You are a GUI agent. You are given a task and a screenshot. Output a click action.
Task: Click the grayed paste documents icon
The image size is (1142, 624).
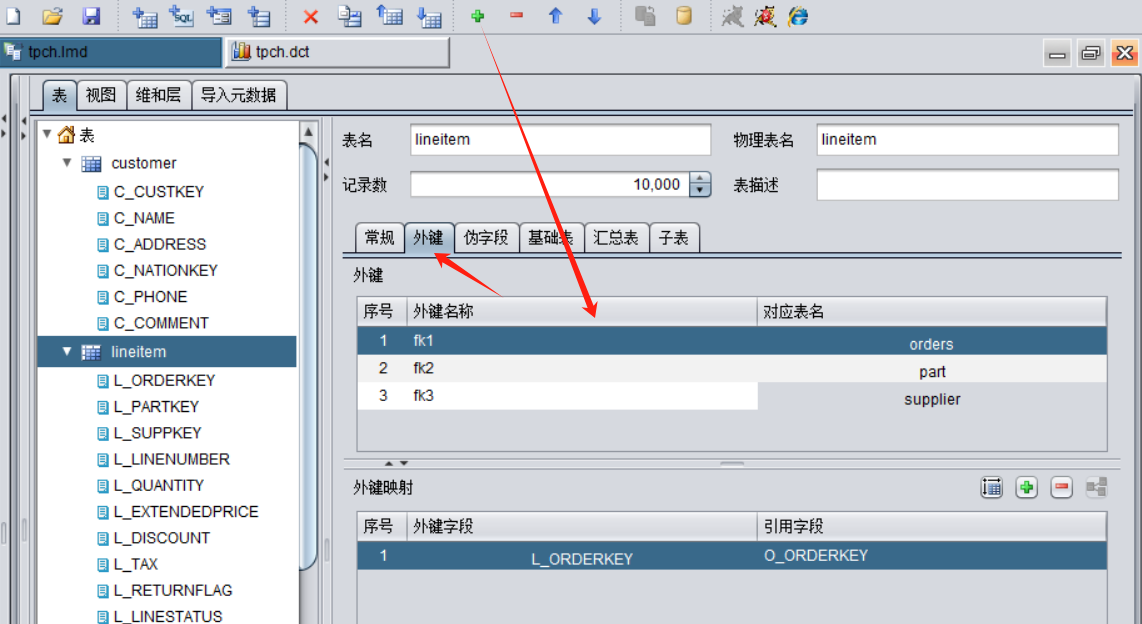pyautogui.click(x=645, y=16)
